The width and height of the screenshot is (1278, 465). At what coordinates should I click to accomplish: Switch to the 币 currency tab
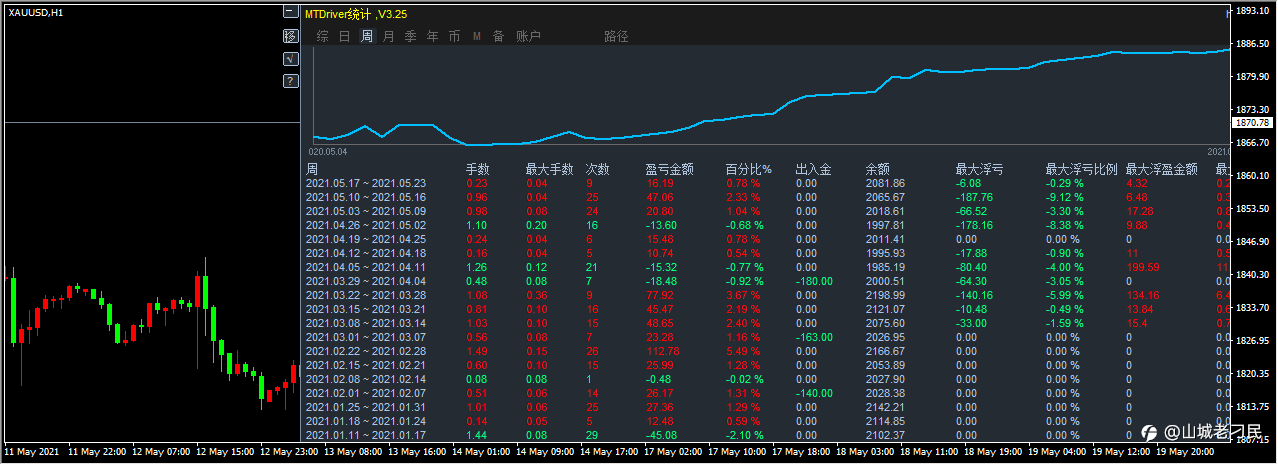coord(454,36)
